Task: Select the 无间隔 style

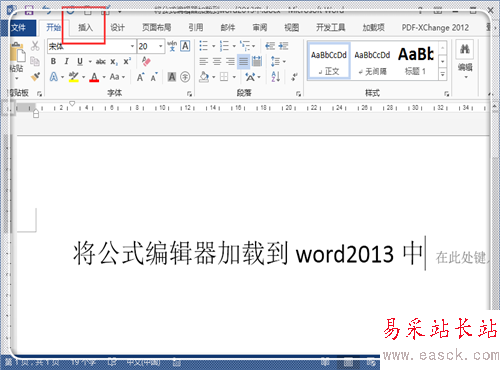Action: click(x=372, y=62)
